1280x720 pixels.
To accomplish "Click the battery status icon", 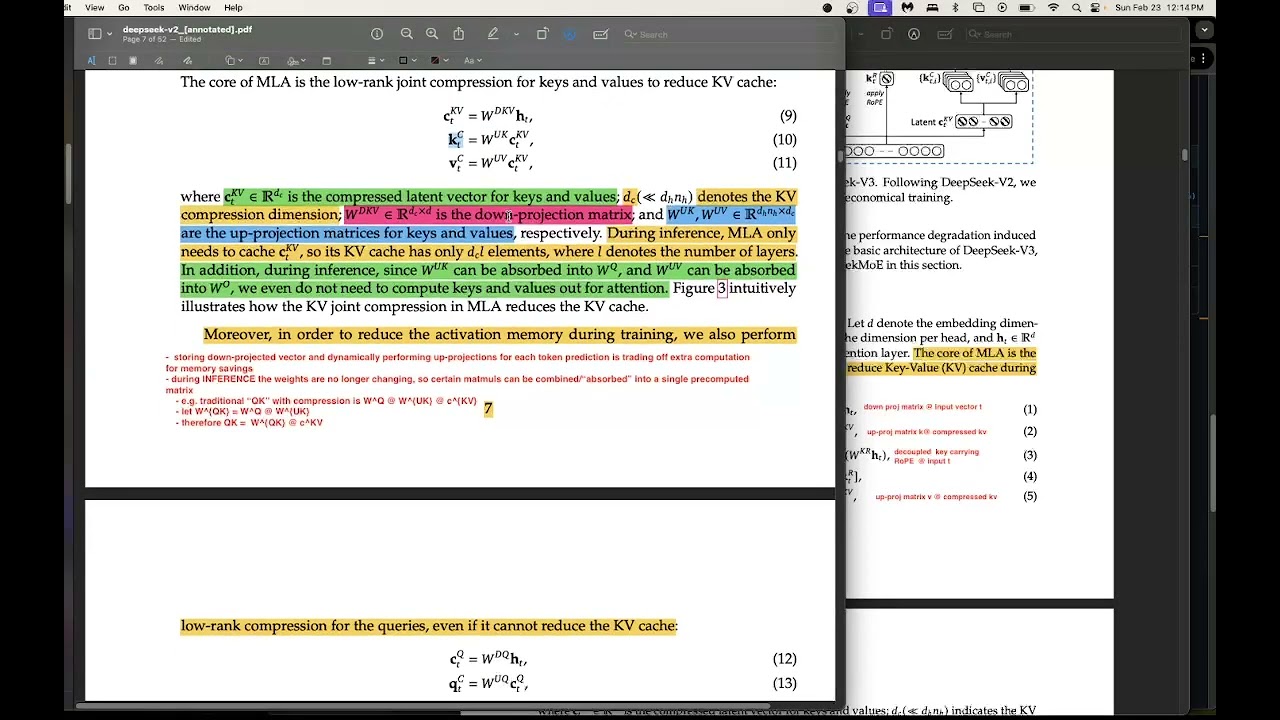I will pos(1026,8).
